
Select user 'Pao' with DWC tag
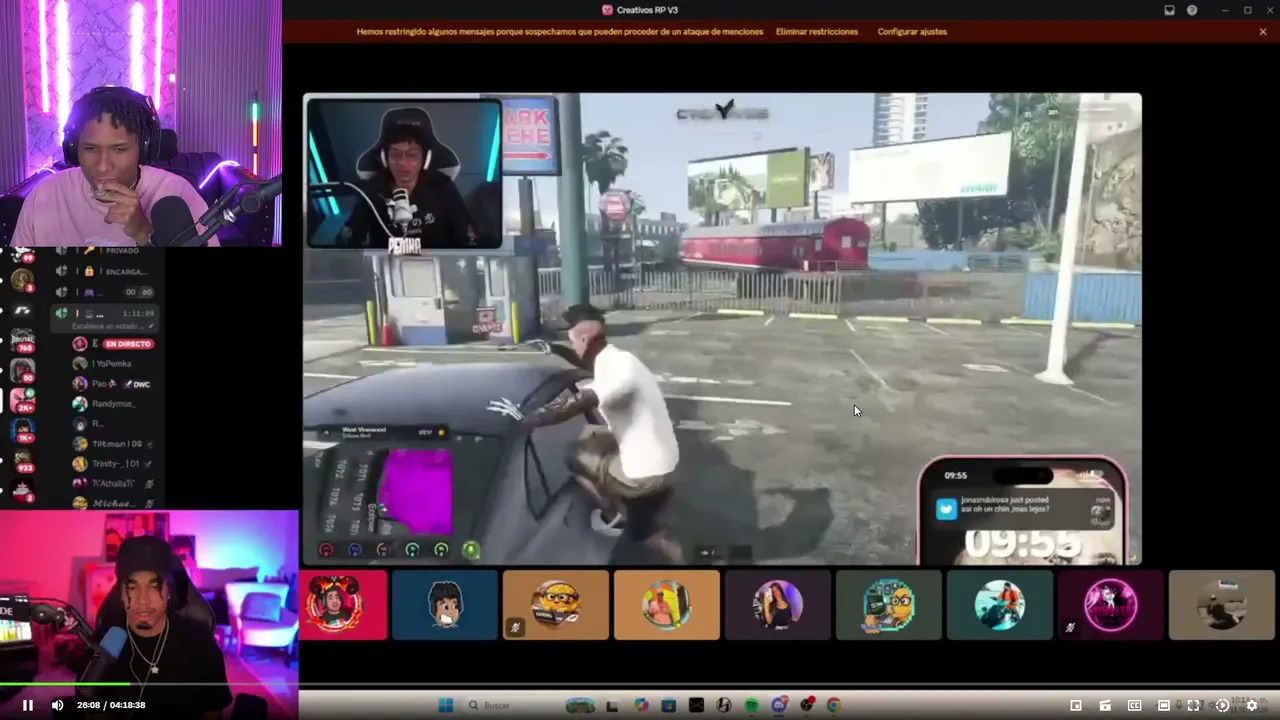113,384
